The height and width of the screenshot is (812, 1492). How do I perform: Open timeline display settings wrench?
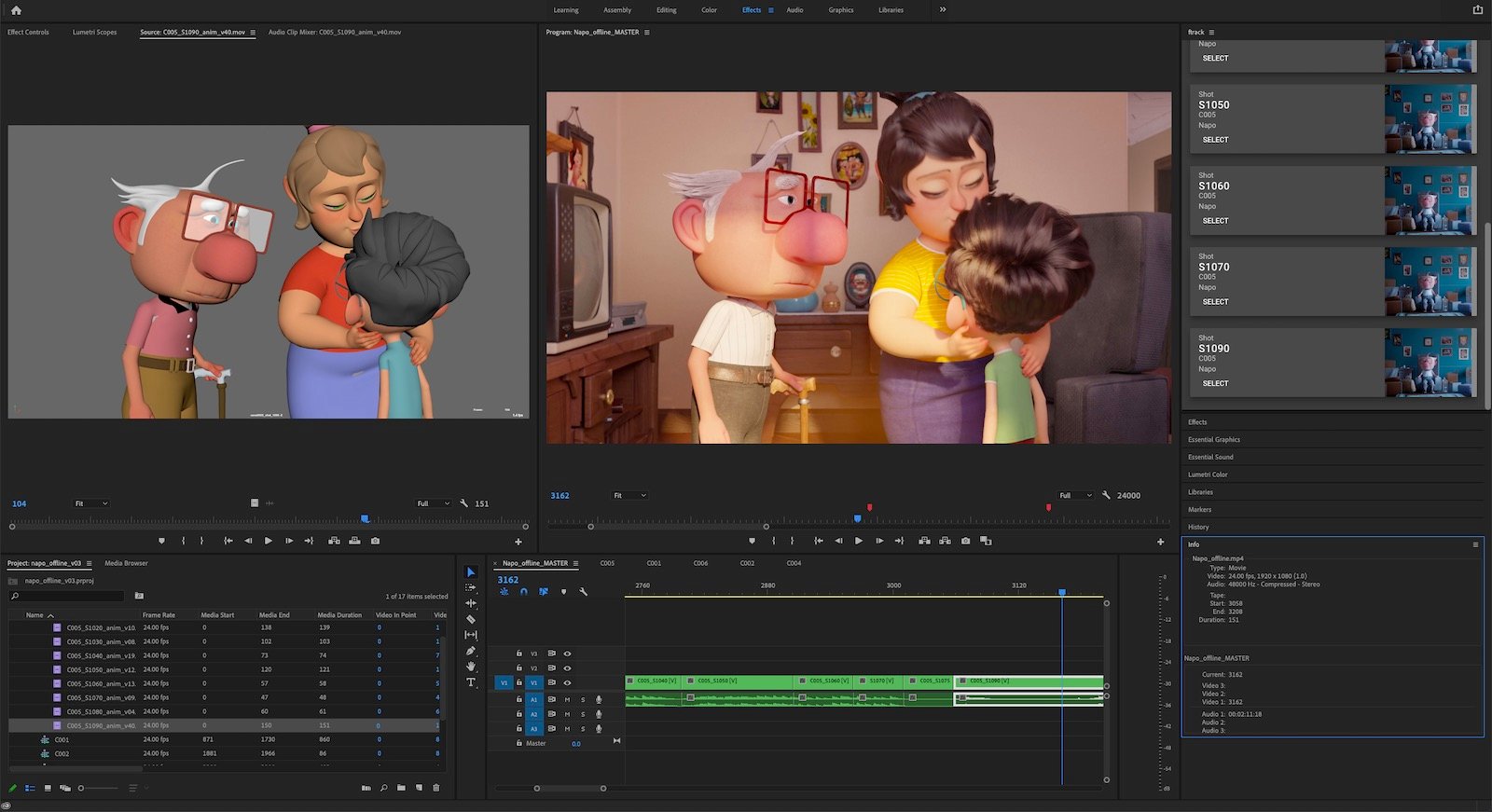point(584,592)
